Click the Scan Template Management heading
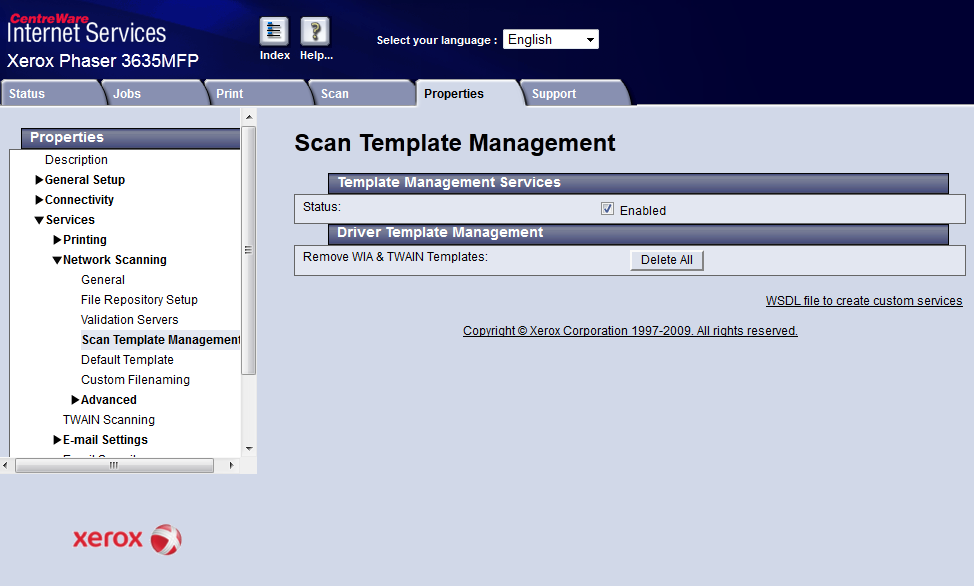 tap(455, 143)
